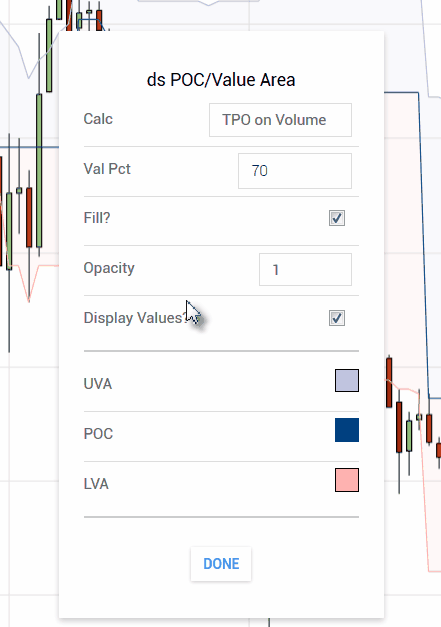The width and height of the screenshot is (441, 627).
Task: Open the LVA pink color swatch
Action: (x=347, y=480)
